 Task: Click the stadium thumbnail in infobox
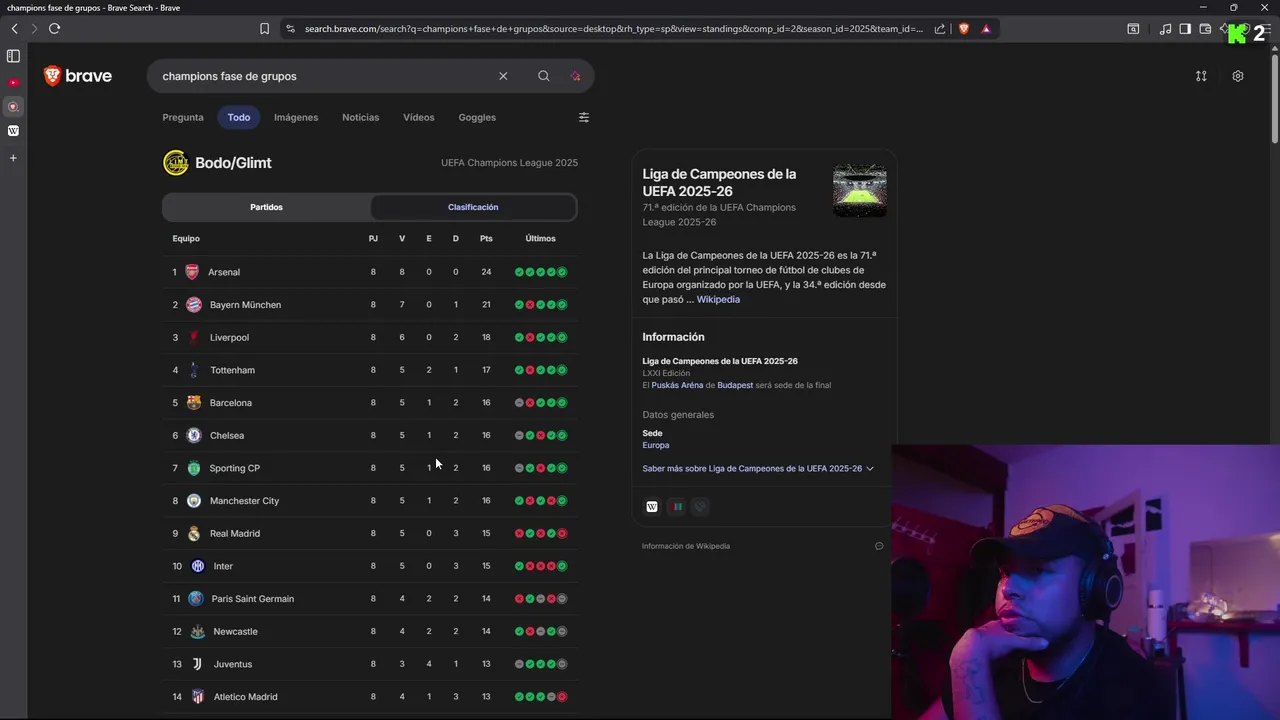[859, 190]
